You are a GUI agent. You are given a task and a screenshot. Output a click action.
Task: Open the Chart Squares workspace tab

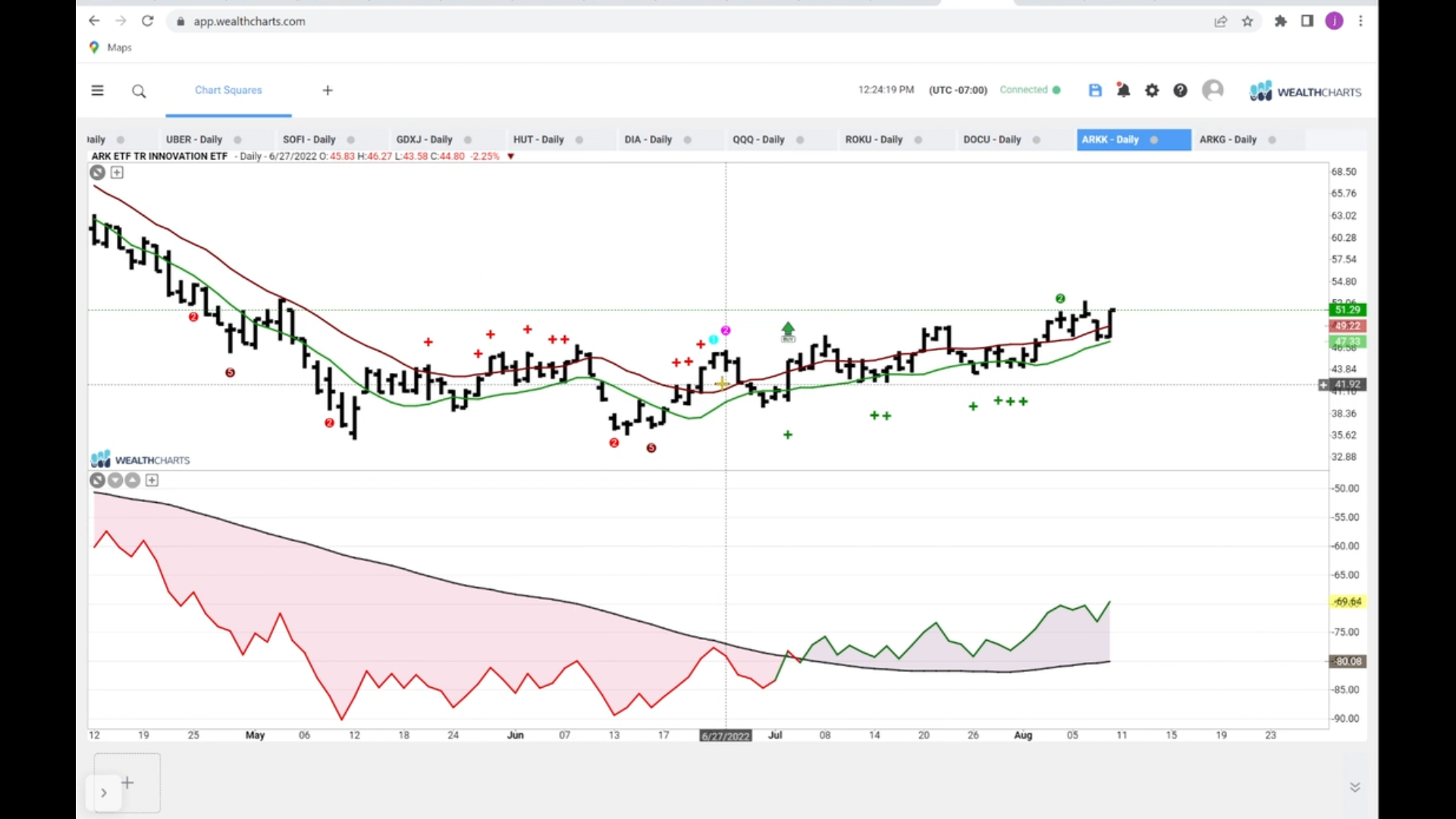(x=228, y=90)
